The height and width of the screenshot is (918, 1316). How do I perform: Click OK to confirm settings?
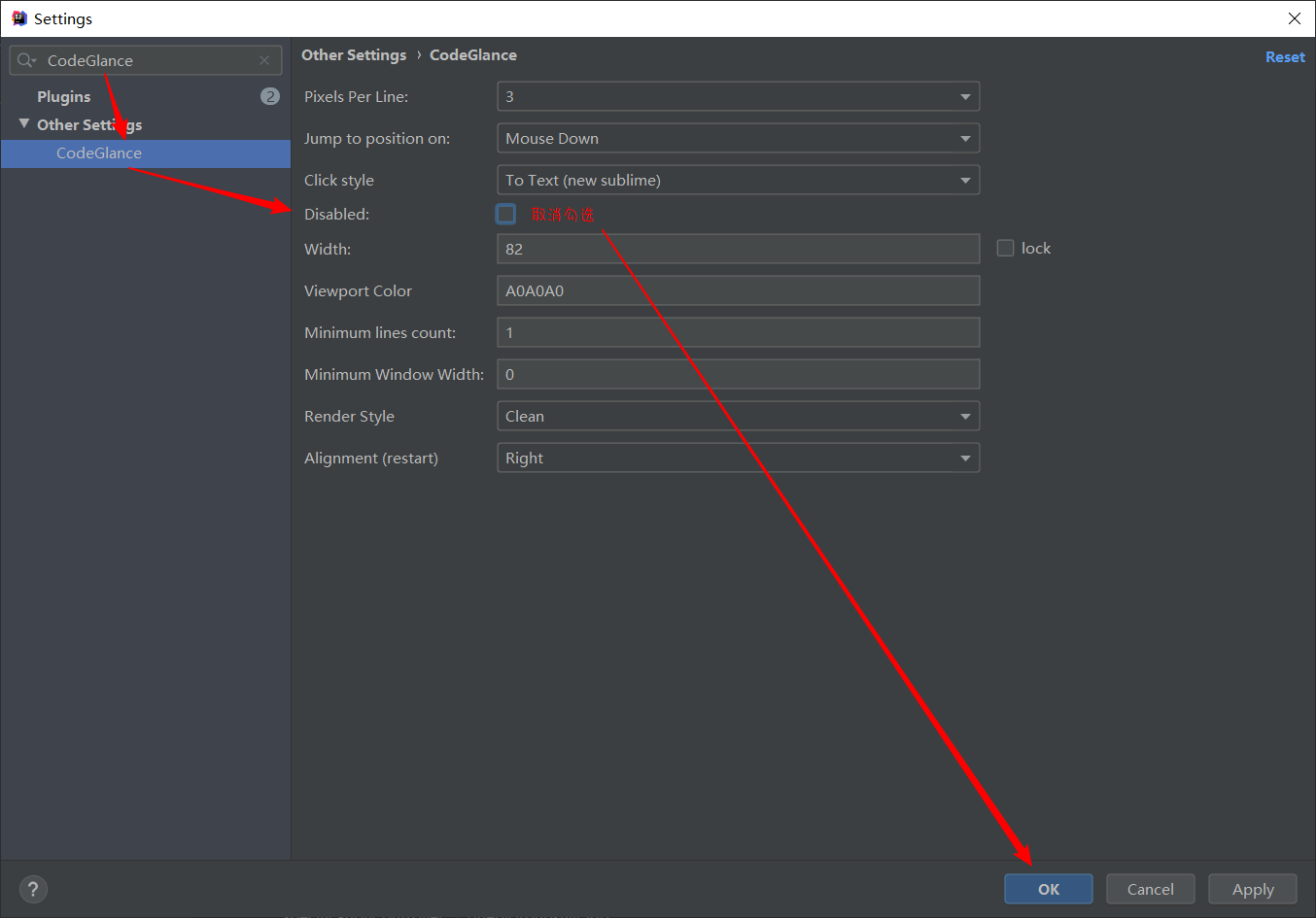tap(1049, 889)
